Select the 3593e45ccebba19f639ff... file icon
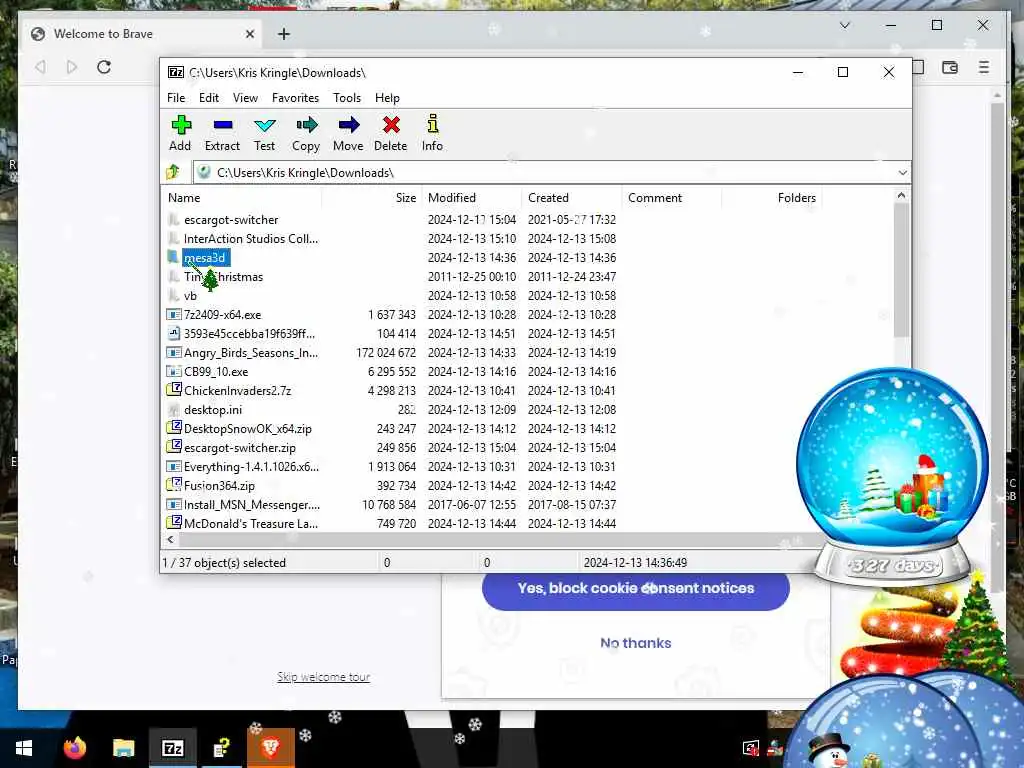 point(173,334)
